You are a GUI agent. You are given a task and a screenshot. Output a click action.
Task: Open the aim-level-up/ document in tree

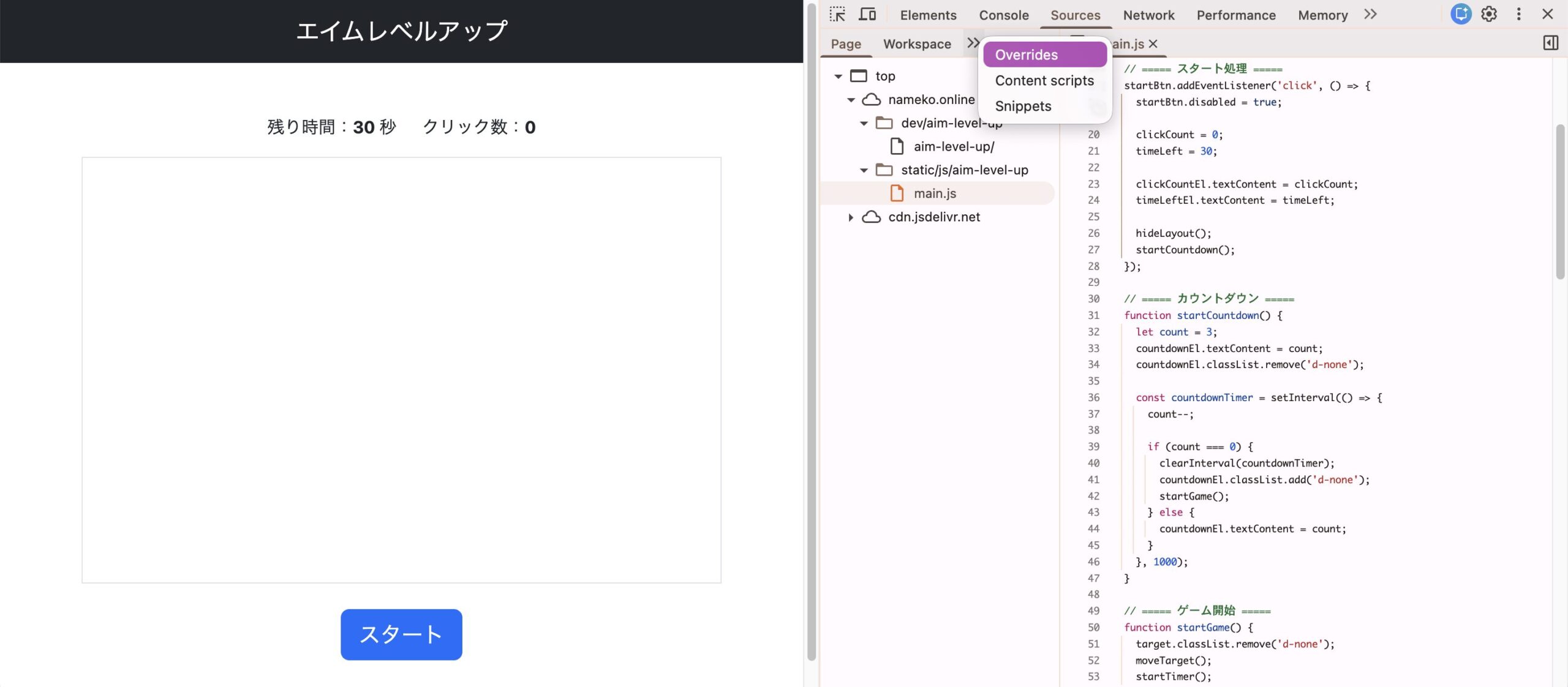point(953,147)
